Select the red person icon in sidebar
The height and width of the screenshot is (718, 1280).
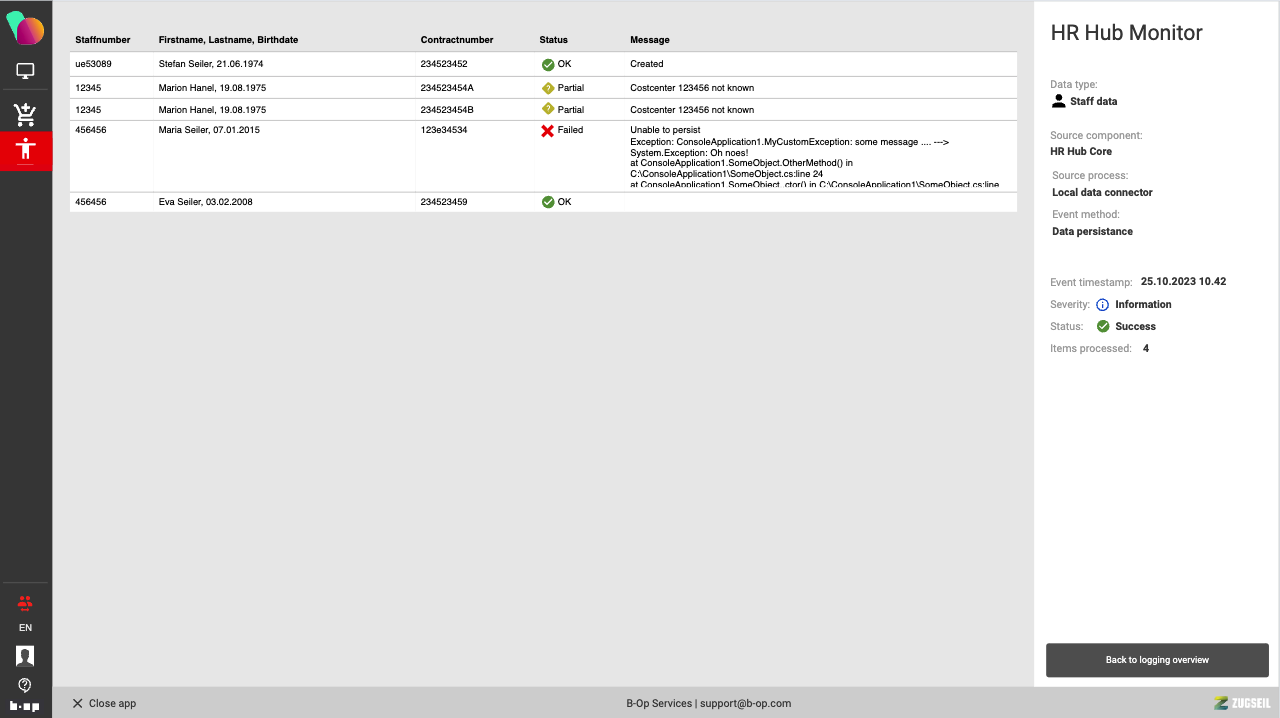click(25, 151)
